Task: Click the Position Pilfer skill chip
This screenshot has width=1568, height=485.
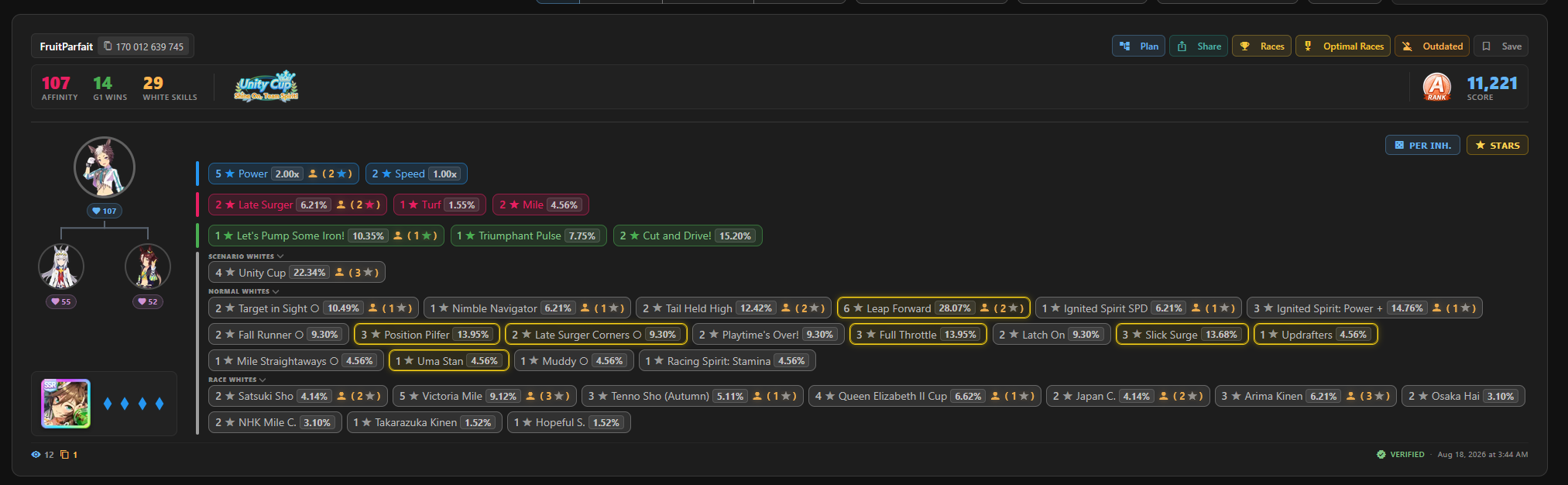Action: coord(427,335)
